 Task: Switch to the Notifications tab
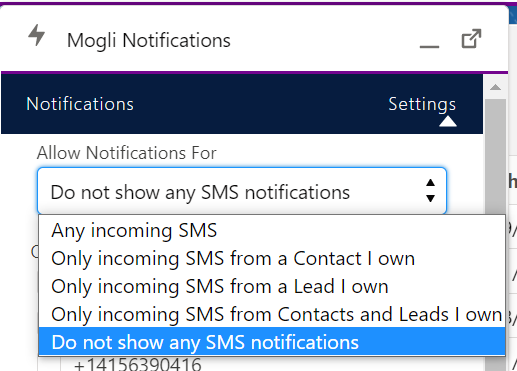(80, 104)
